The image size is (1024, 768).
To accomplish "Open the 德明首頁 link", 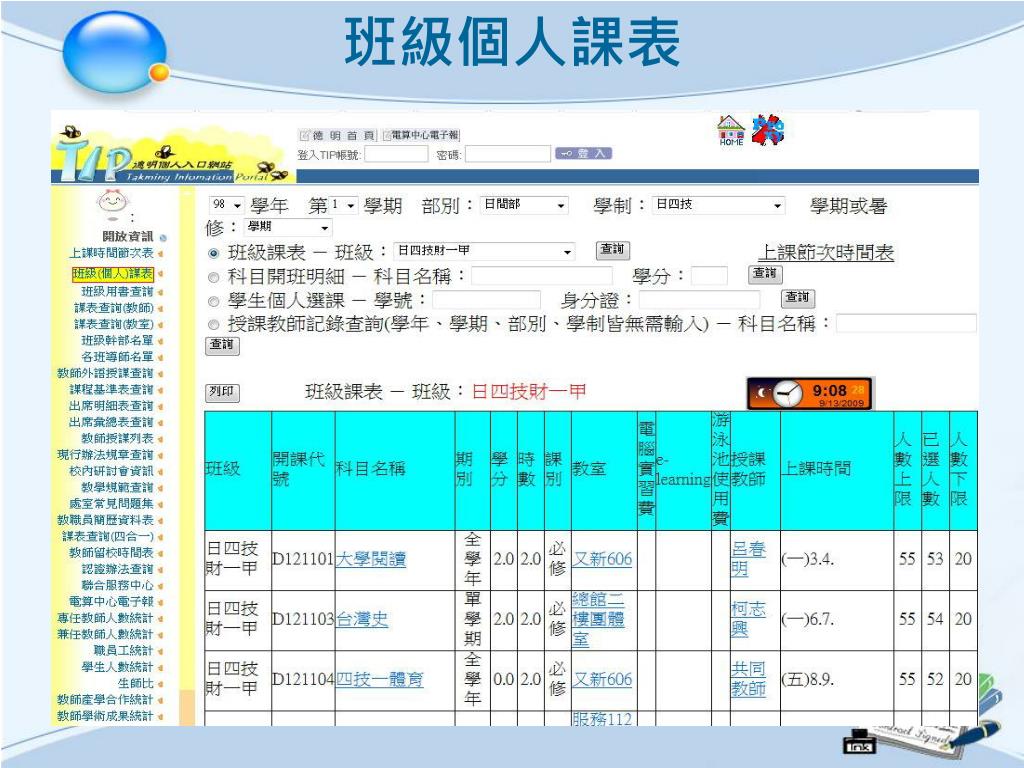I will pos(337,135).
